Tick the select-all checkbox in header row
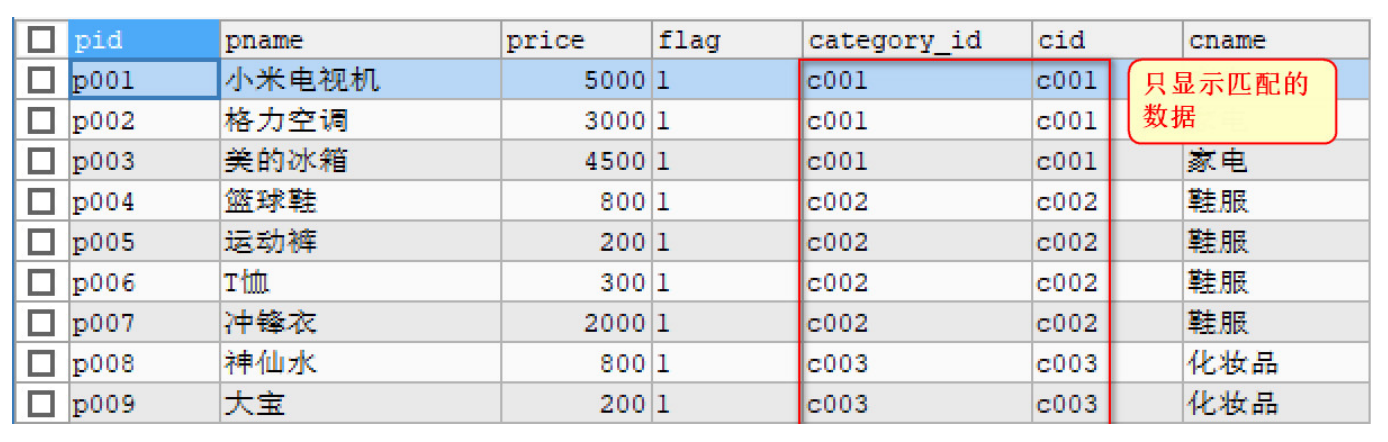 point(41,40)
